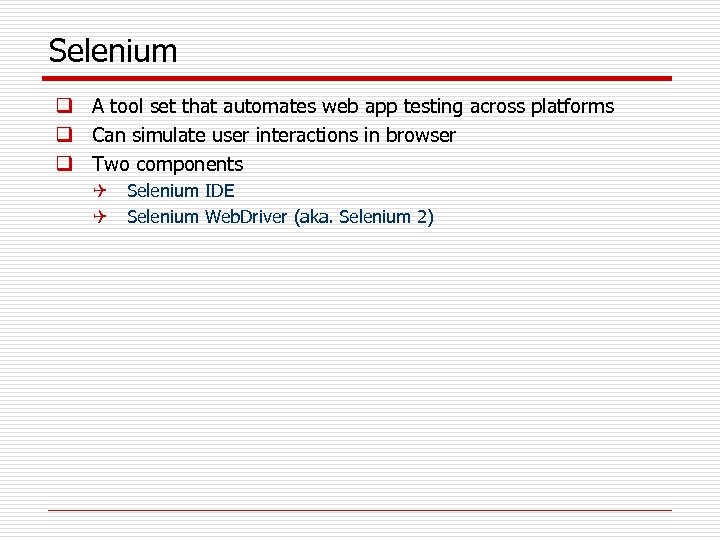
Task: Select the "Two components" bullet text
Action: coord(168,164)
